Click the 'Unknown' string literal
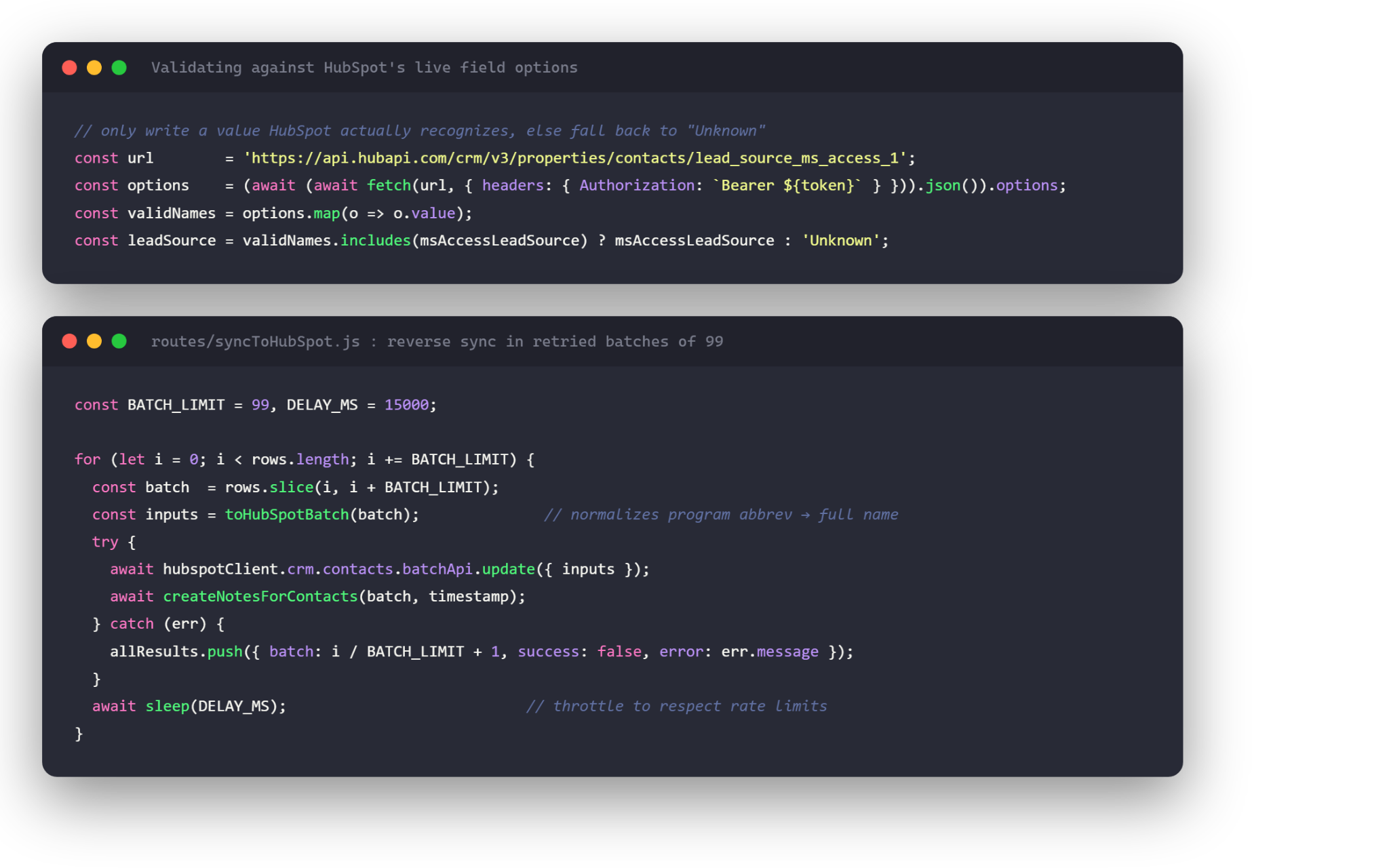 841,240
